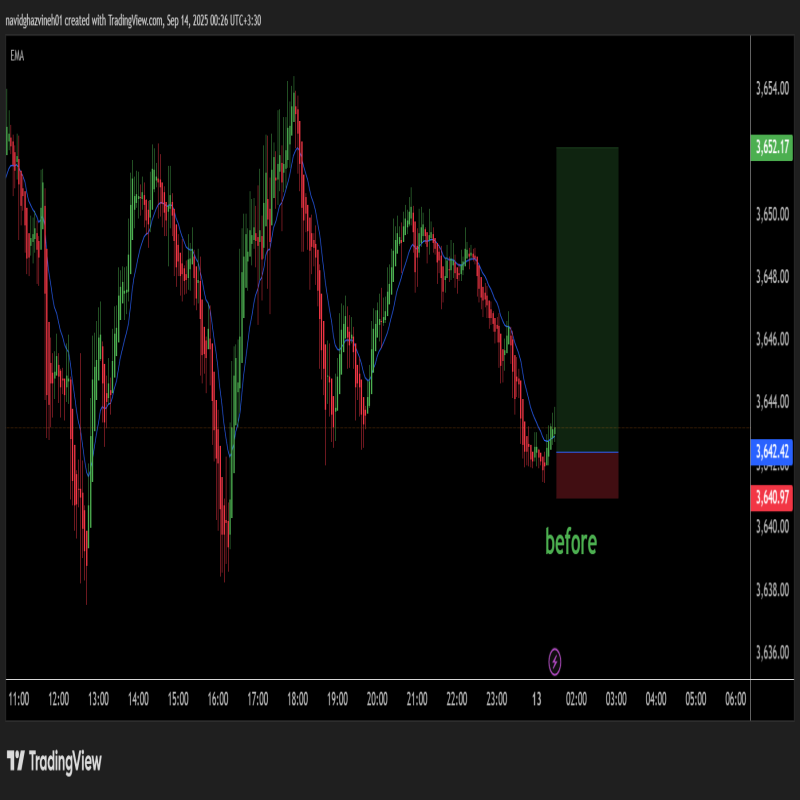800x800 pixels.
Task: Select the green profit target zone
Action: tap(587, 300)
